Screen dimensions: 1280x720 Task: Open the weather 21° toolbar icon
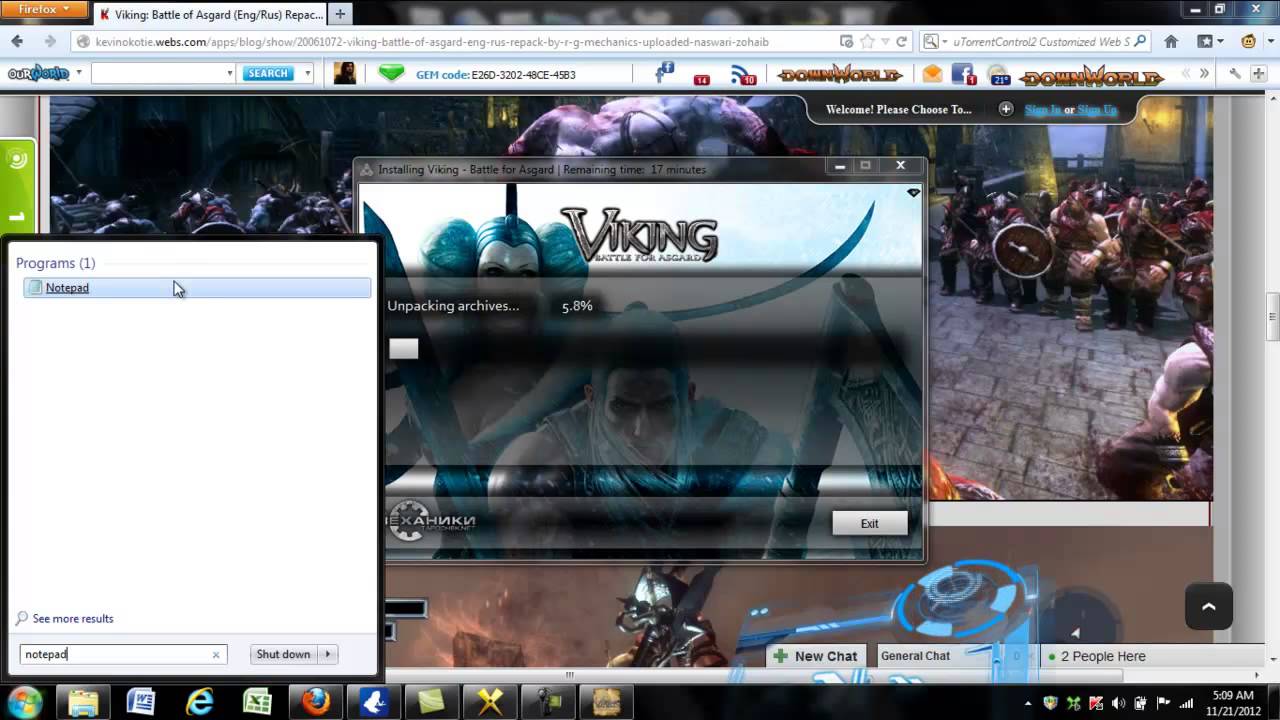(x=999, y=76)
